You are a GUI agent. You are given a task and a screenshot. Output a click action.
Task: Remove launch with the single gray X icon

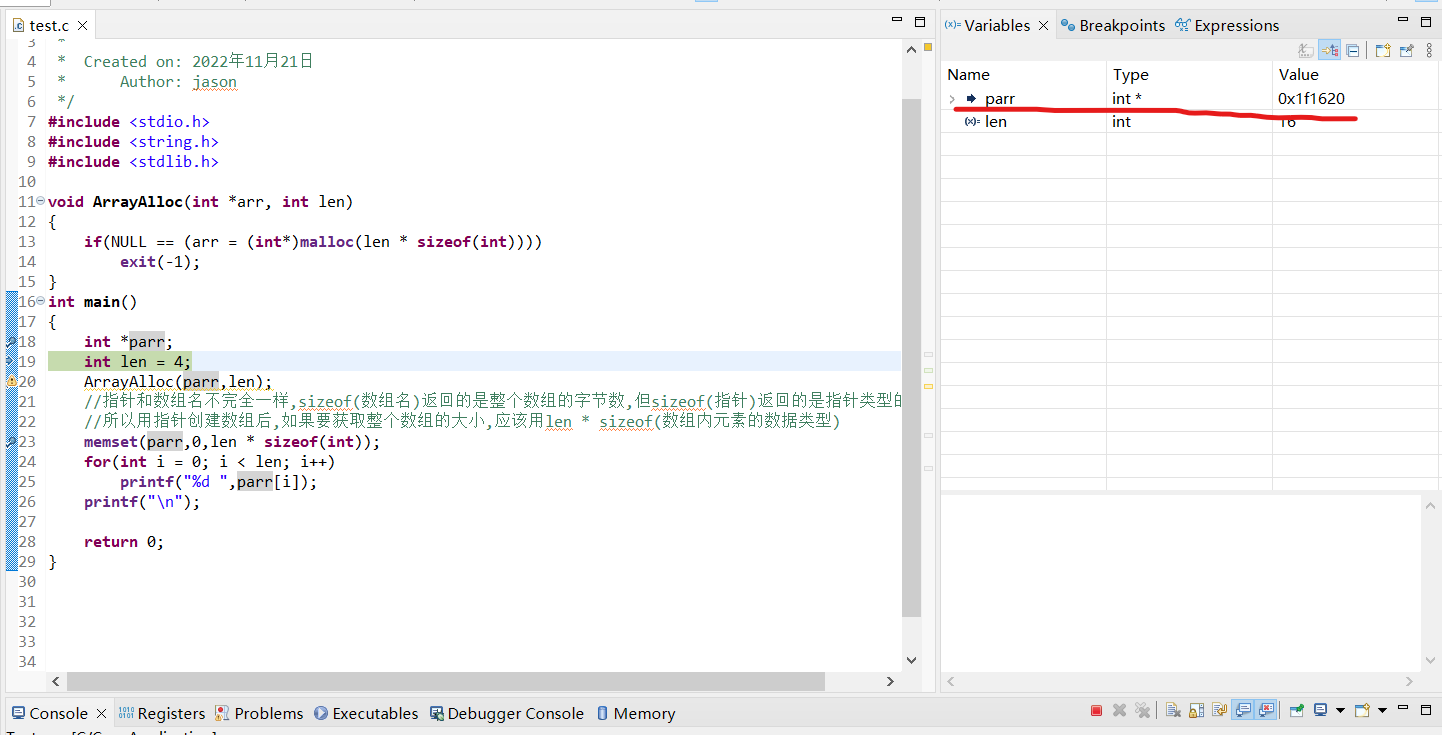[x=1119, y=710]
